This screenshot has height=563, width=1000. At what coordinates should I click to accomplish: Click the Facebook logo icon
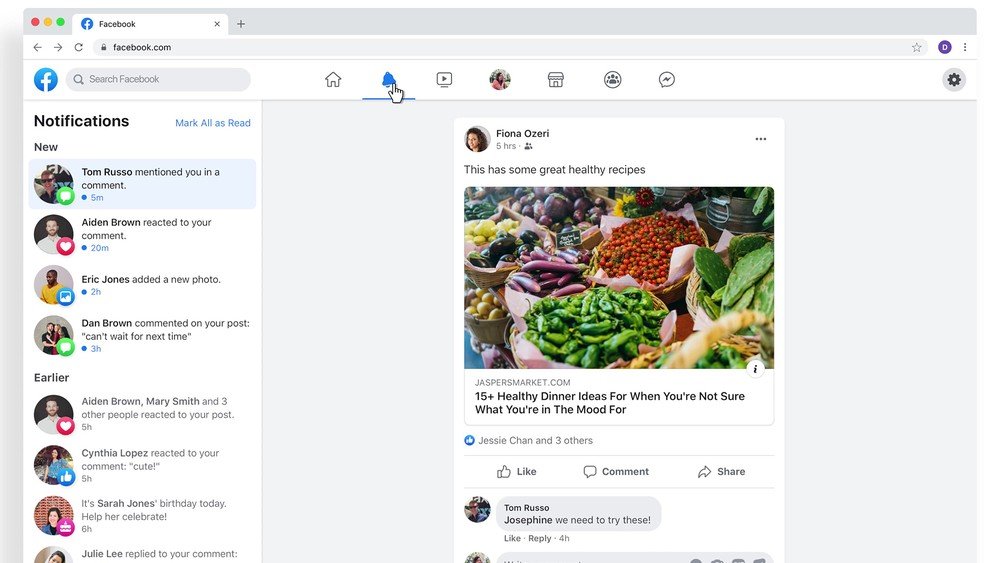46,80
